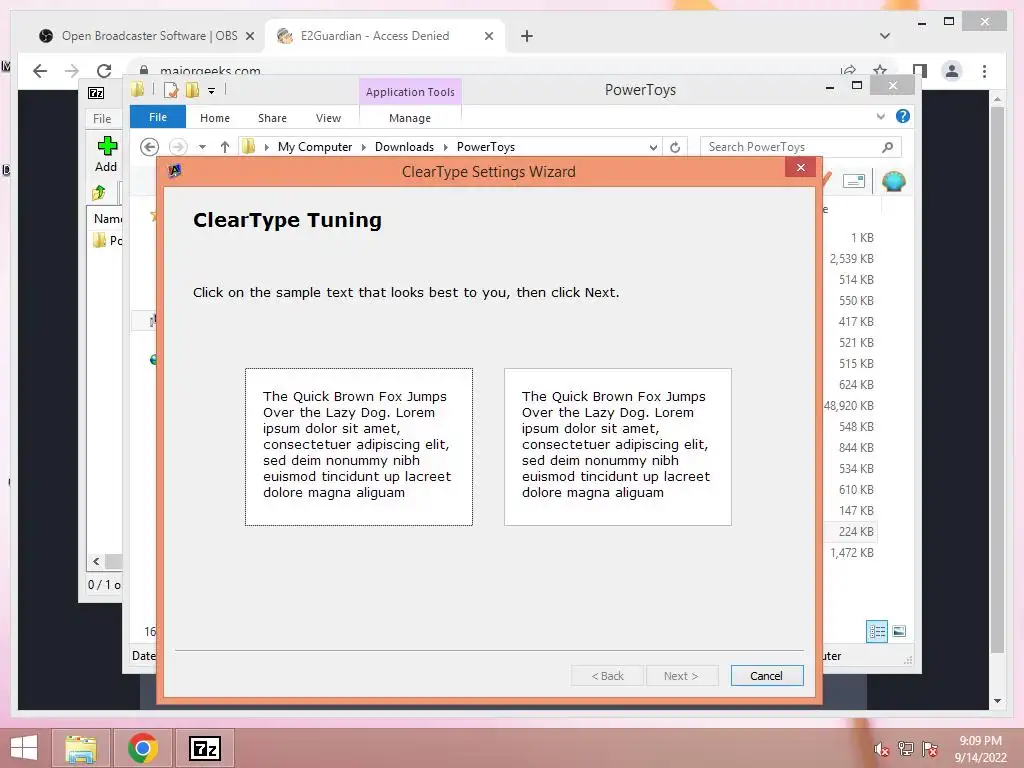The width and height of the screenshot is (1024, 768).
Task: Go forward in Explorer navigation
Action: (x=178, y=147)
